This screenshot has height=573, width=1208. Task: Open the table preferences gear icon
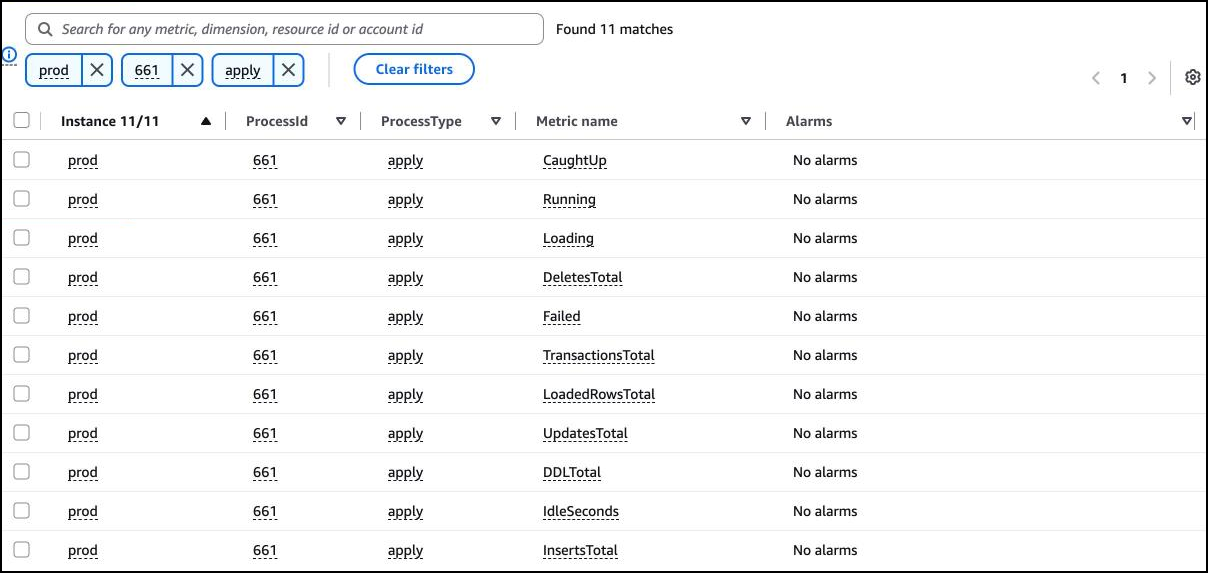point(1192,77)
